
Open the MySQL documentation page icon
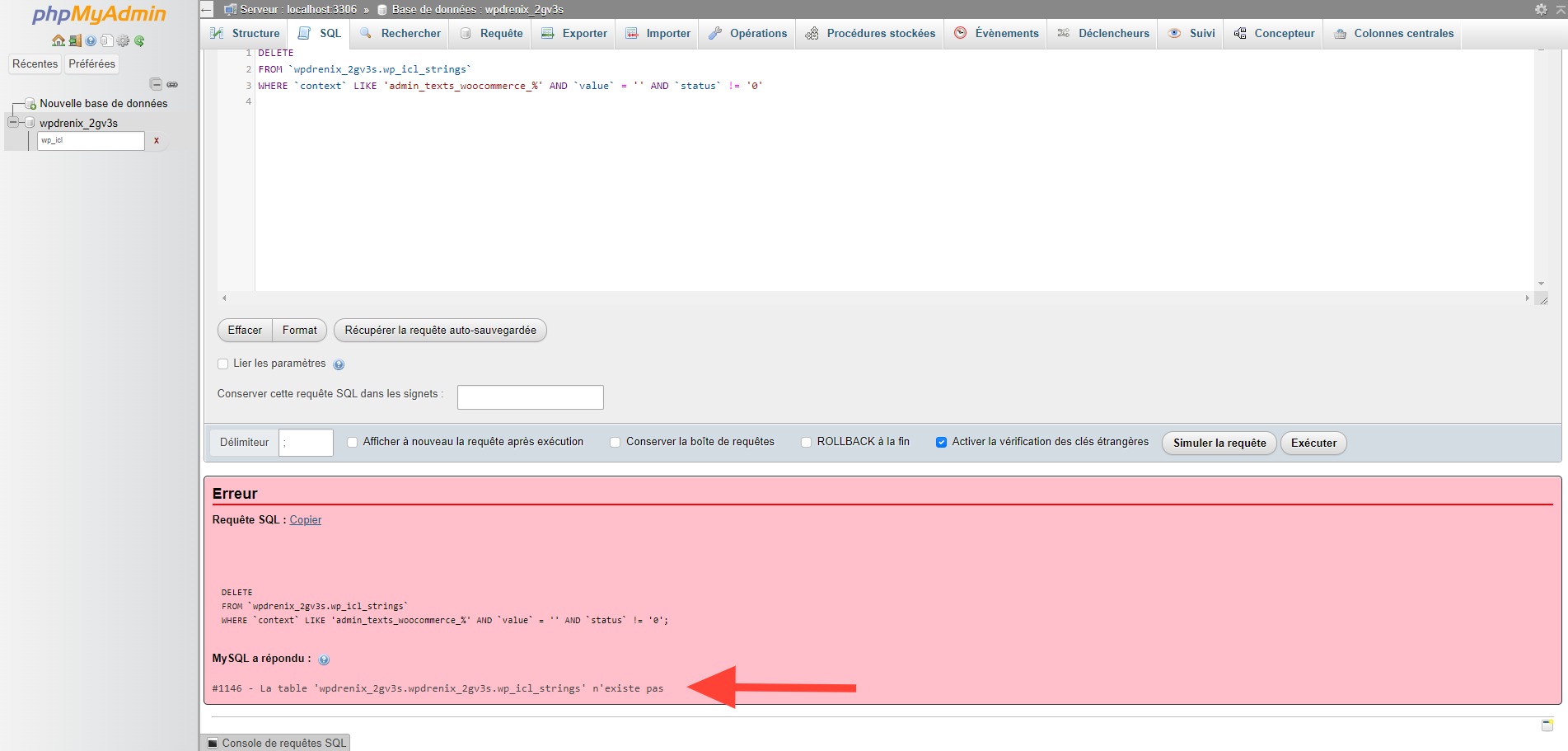pyautogui.click(x=107, y=40)
